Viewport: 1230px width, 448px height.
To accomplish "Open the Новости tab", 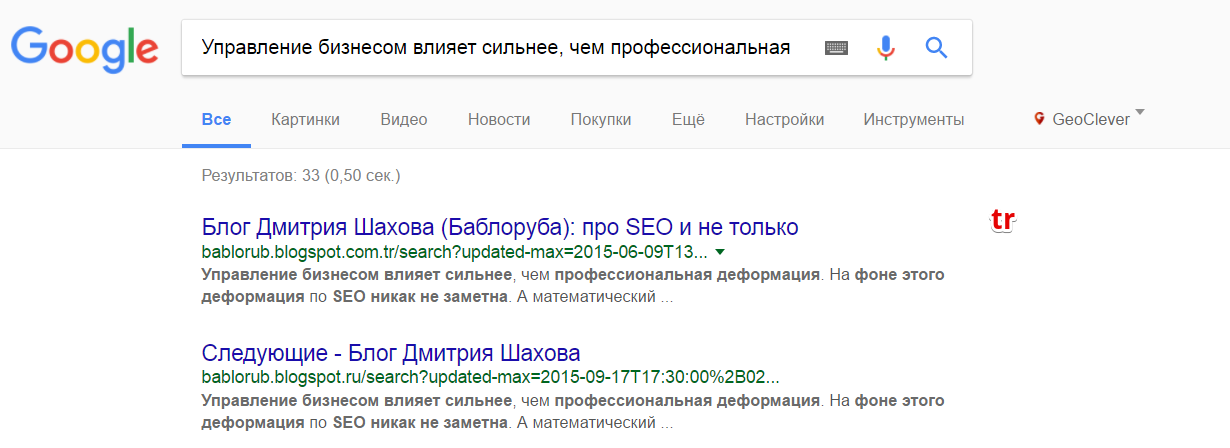I will pos(499,120).
